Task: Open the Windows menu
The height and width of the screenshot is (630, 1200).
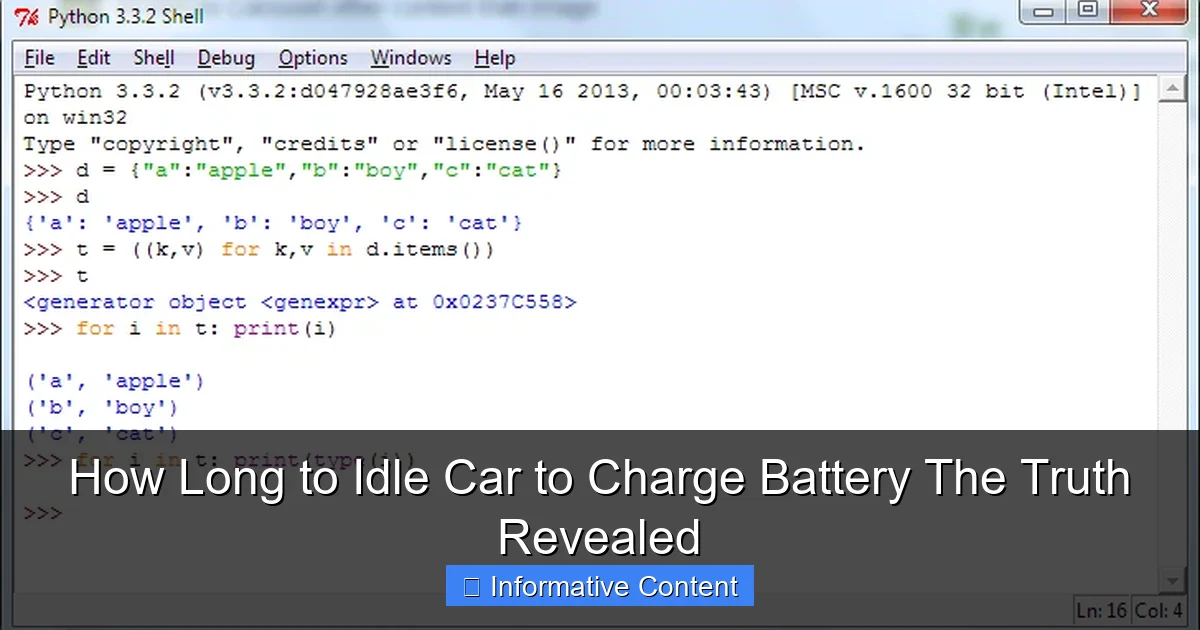Action: coord(410,58)
